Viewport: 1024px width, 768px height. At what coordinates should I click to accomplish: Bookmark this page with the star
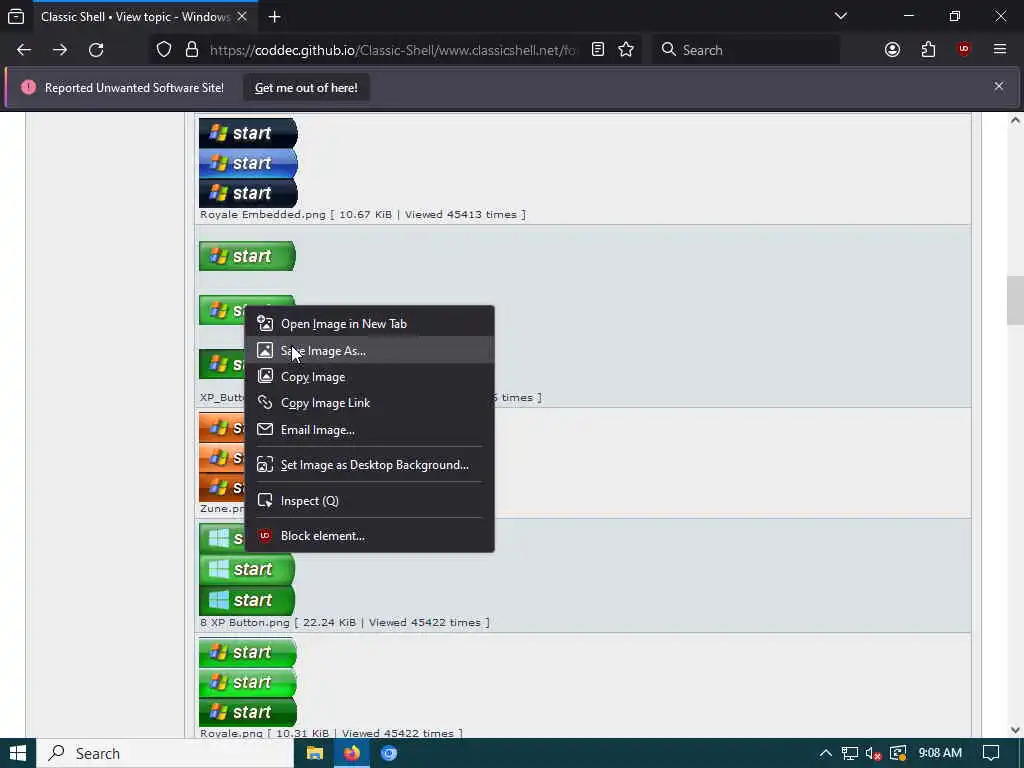626,50
